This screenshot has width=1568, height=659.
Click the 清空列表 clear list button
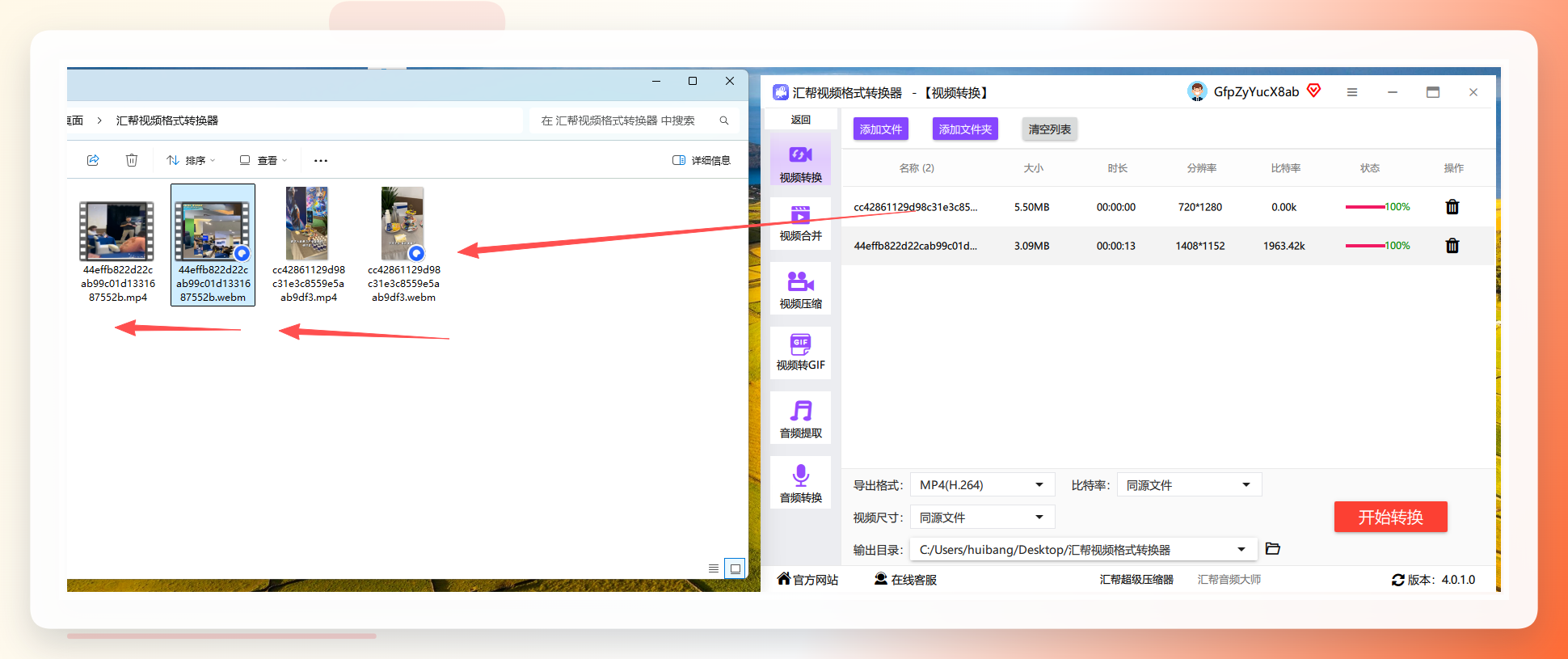pyautogui.click(x=1049, y=129)
